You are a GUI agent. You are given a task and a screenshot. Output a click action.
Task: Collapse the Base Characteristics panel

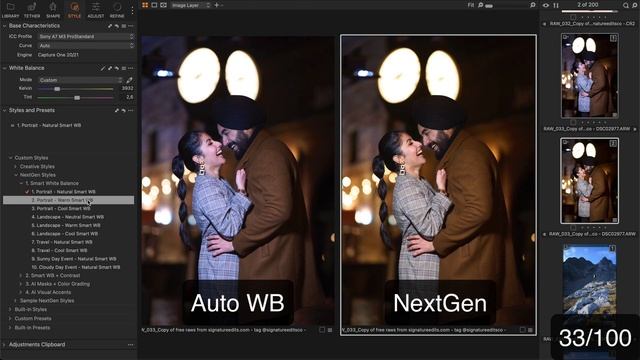pyautogui.click(x=4, y=26)
